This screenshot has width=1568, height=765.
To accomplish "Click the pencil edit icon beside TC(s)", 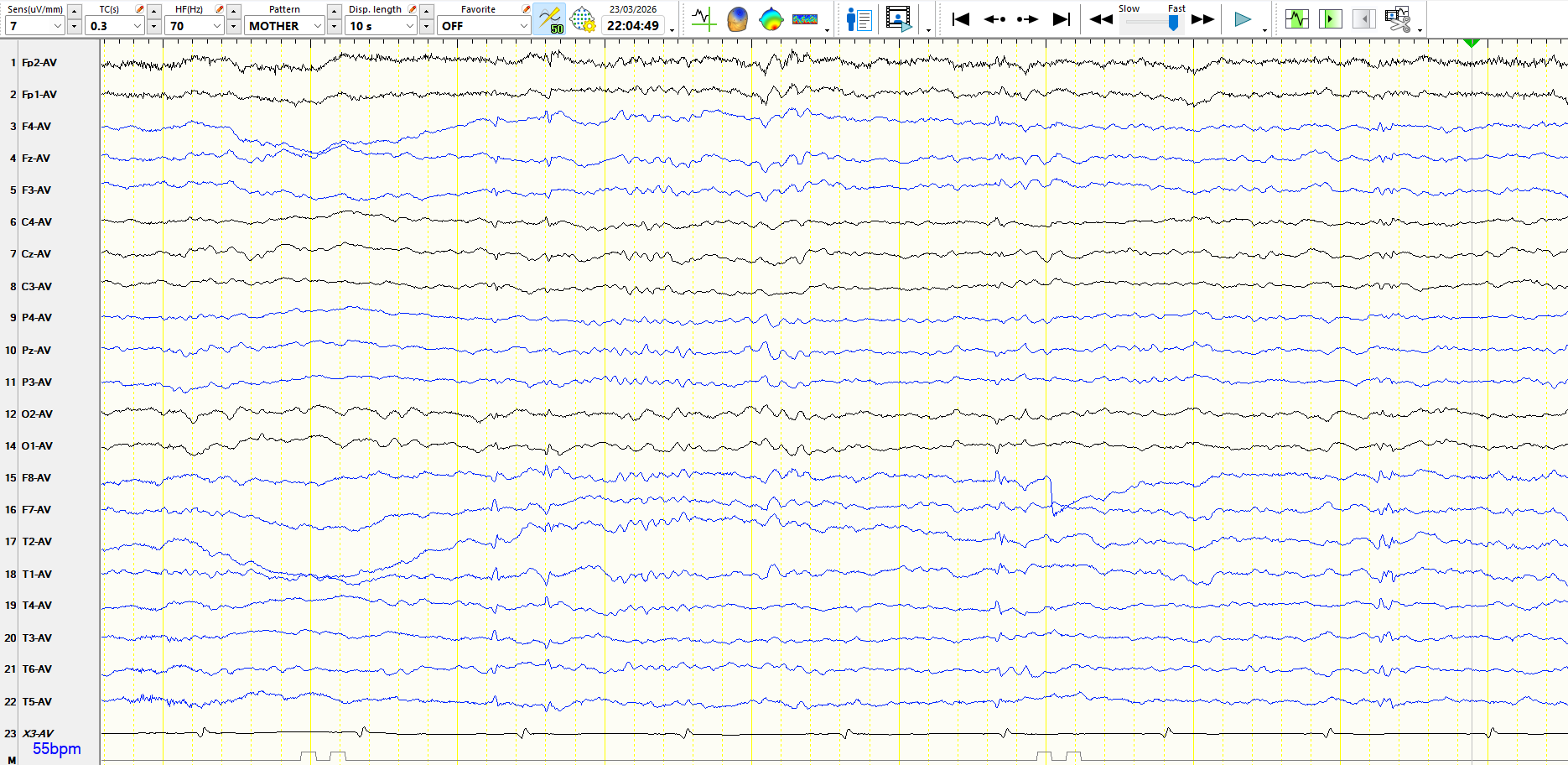I will (x=139, y=9).
